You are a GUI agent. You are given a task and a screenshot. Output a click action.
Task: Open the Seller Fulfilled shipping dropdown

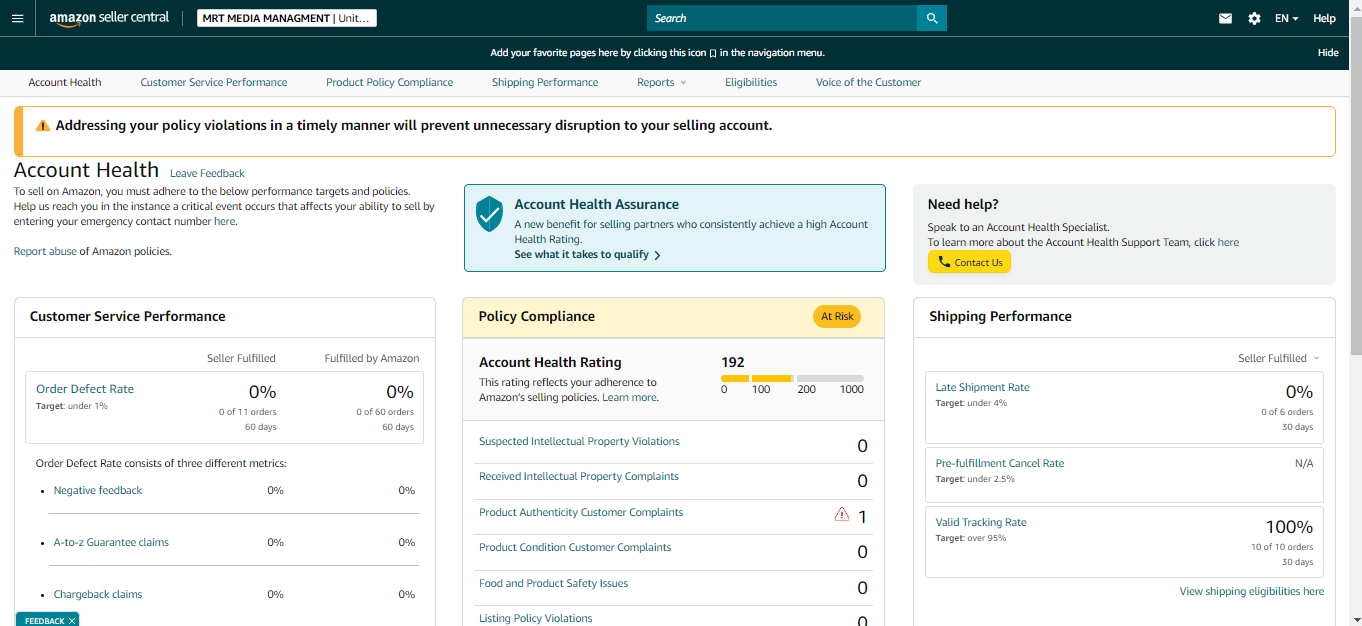(x=1279, y=358)
